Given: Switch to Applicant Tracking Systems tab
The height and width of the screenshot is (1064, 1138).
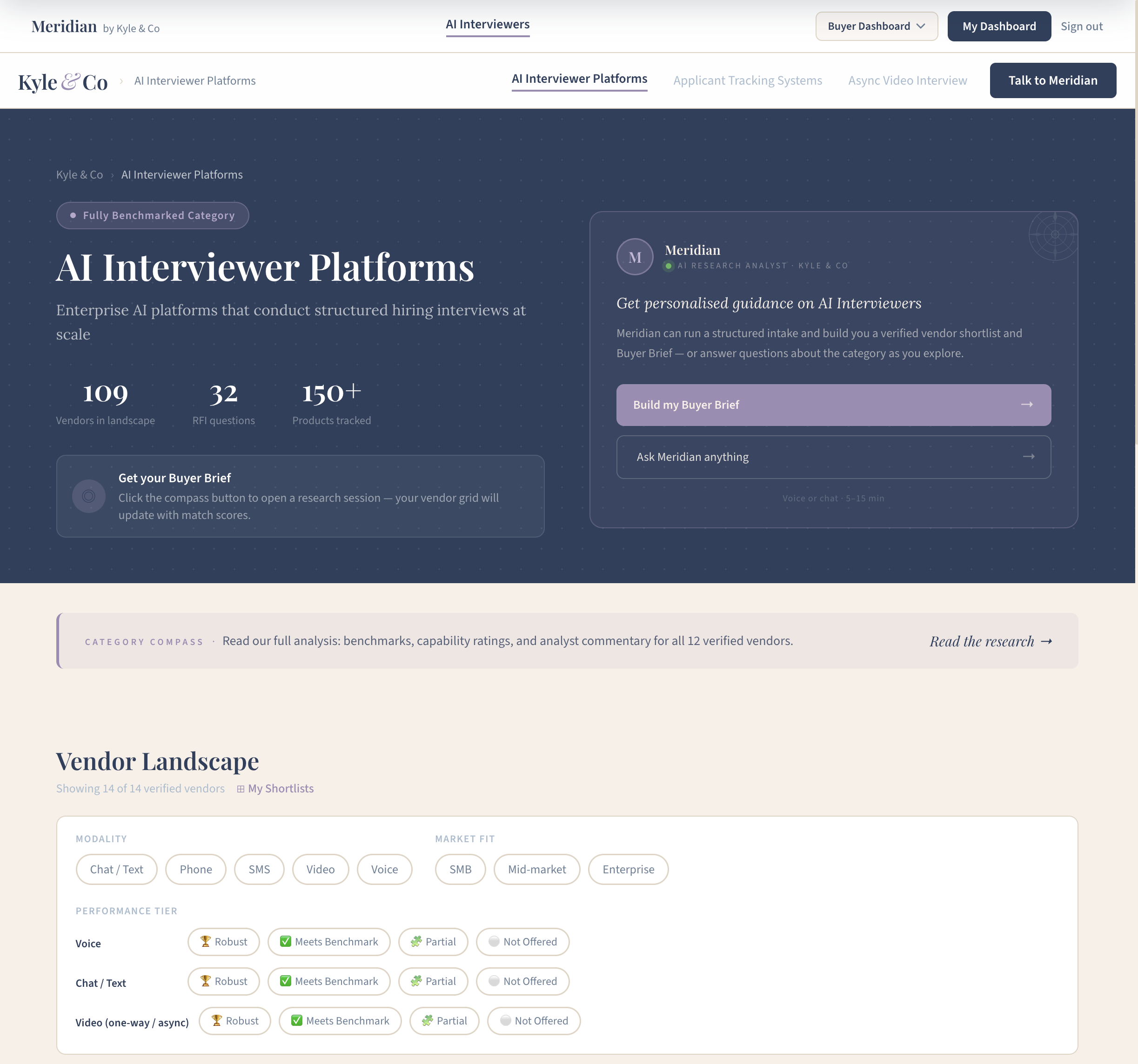Looking at the screenshot, I should [x=748, y=80].
